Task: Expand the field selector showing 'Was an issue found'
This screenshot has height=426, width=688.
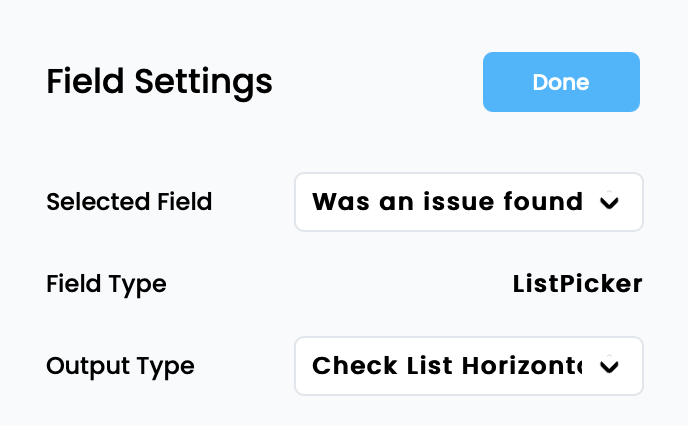Action: pos(468,202)
